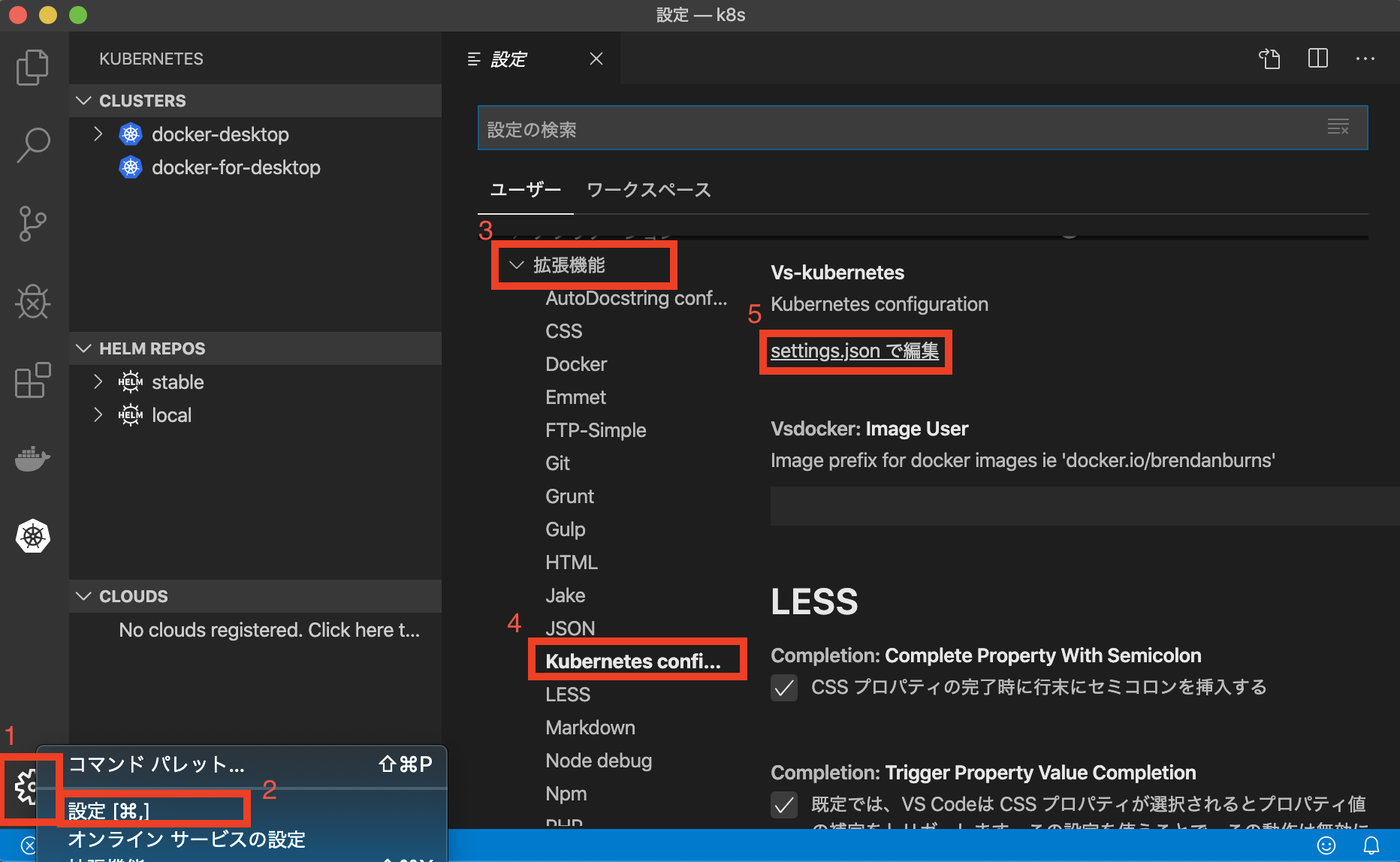Open settings.json で編集 link
The image size is (1400, 862).
point(855,351)
